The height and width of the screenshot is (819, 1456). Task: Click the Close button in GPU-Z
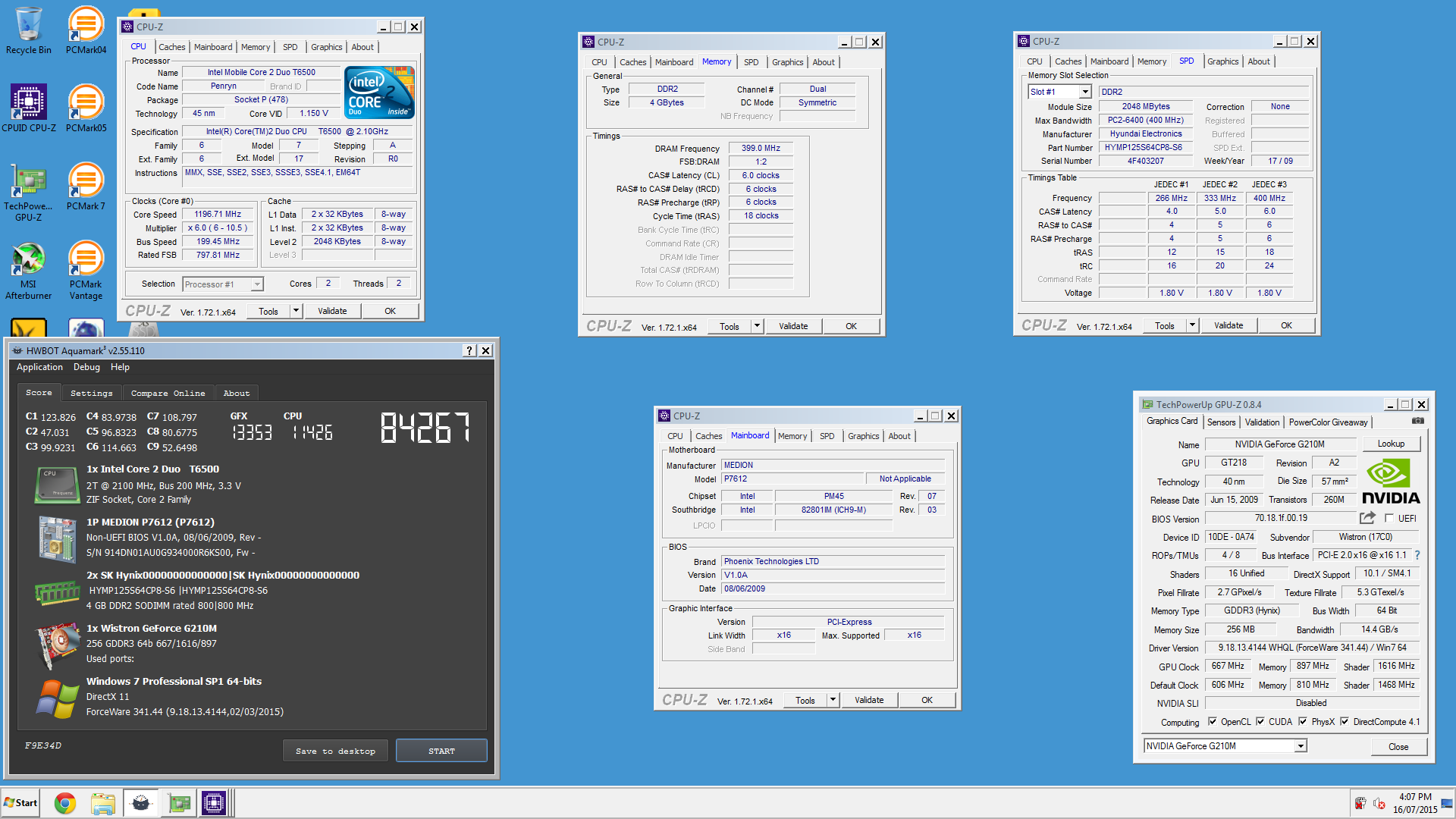[x=1398, y=747]
